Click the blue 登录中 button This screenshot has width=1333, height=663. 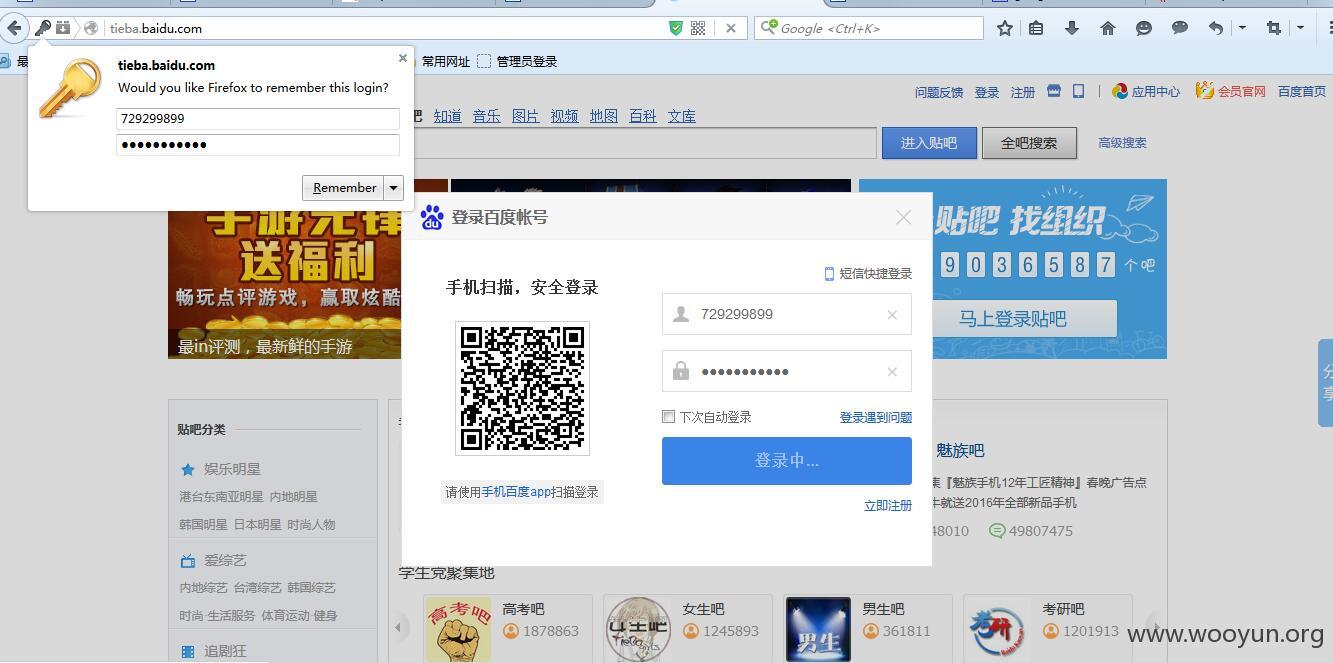click(x=787, y=461)
